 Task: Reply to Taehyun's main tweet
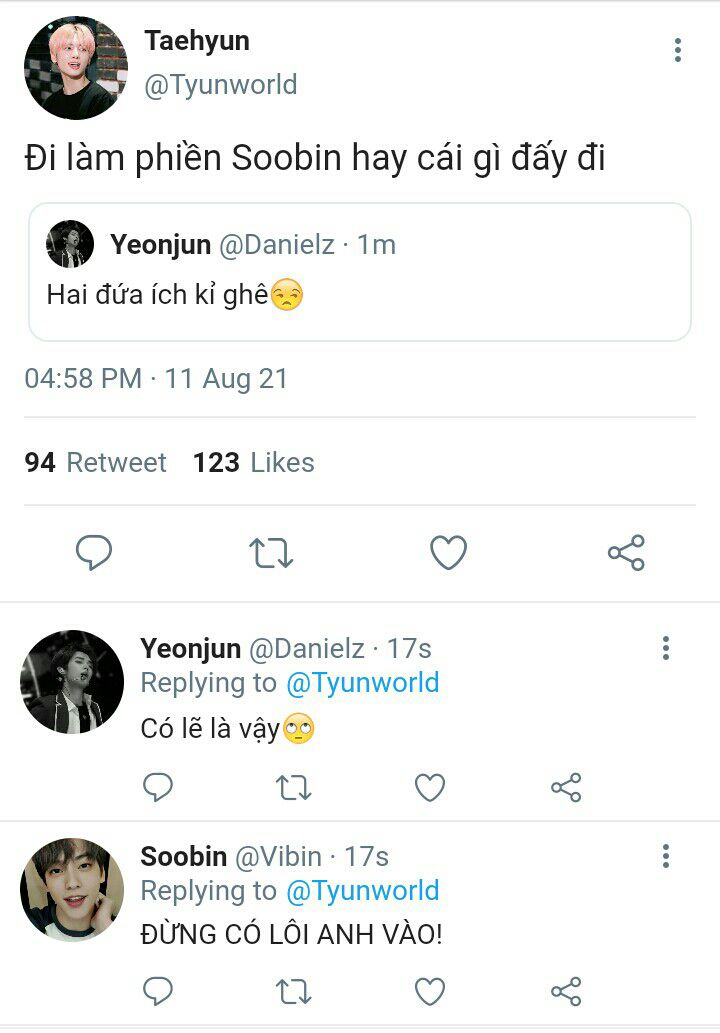(94, 553)
